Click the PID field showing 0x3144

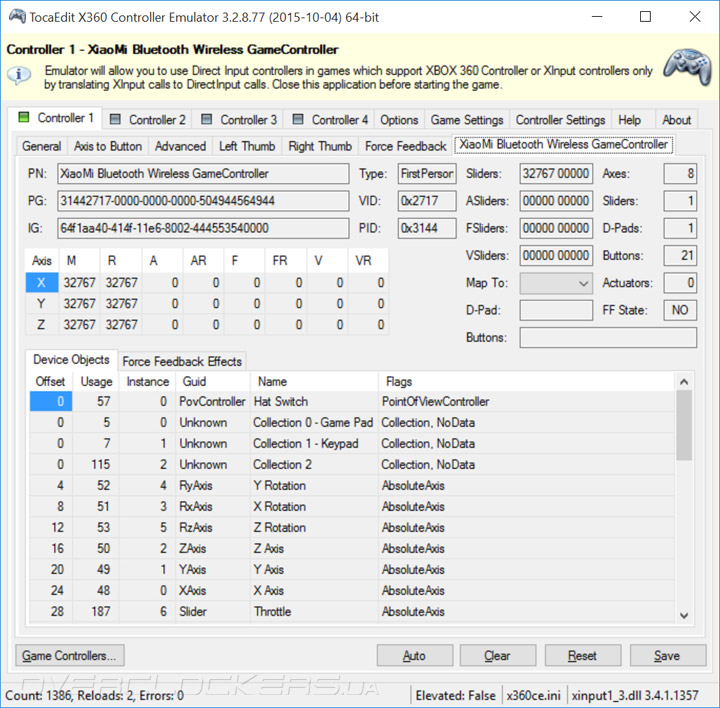click(x=427, y=228)
